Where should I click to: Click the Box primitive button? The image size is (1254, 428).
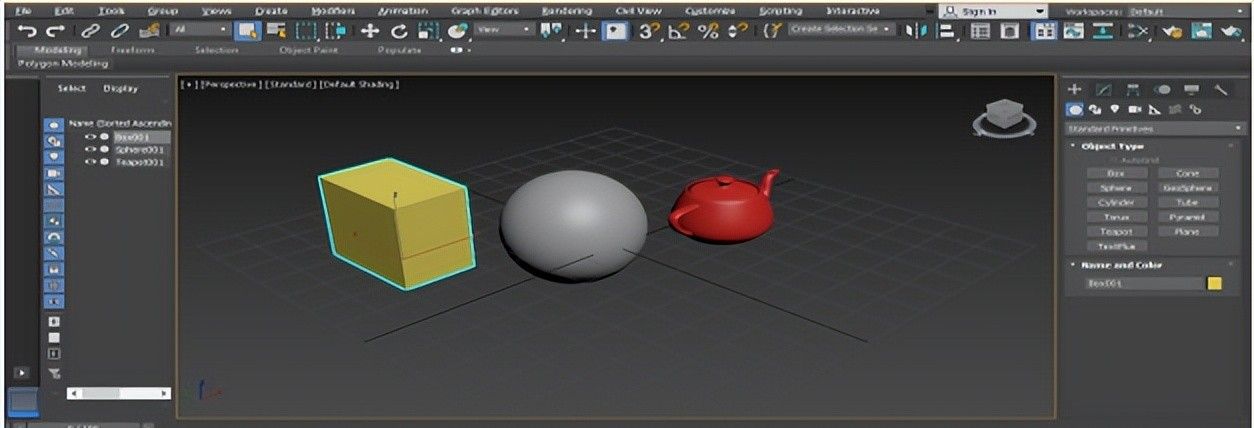coord(1115,173)
